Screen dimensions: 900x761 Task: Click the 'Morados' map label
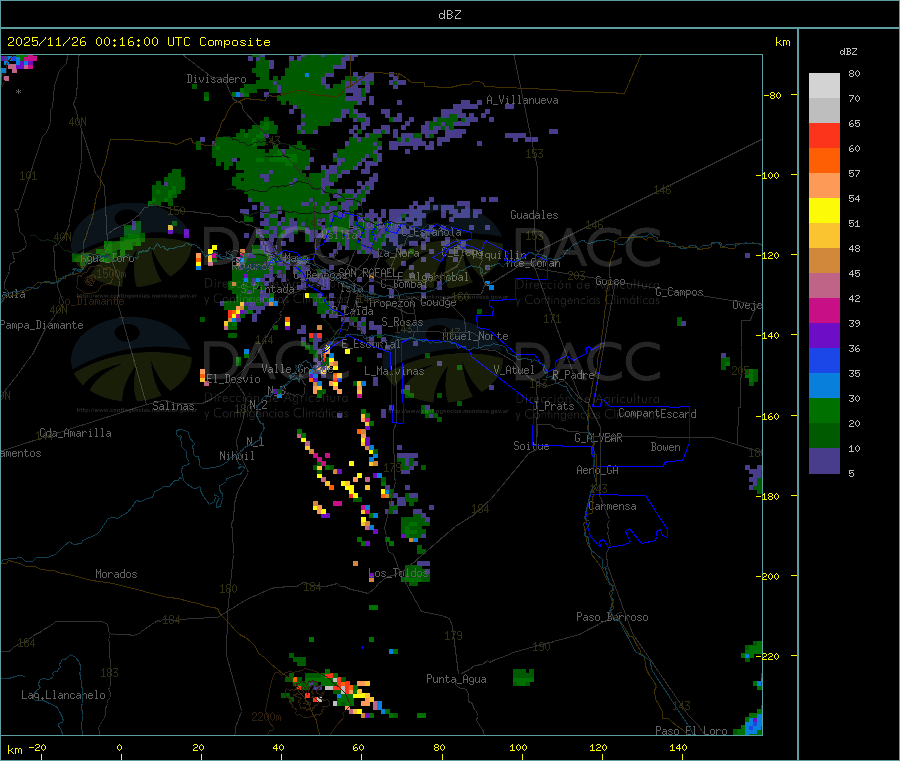(116, 574)
